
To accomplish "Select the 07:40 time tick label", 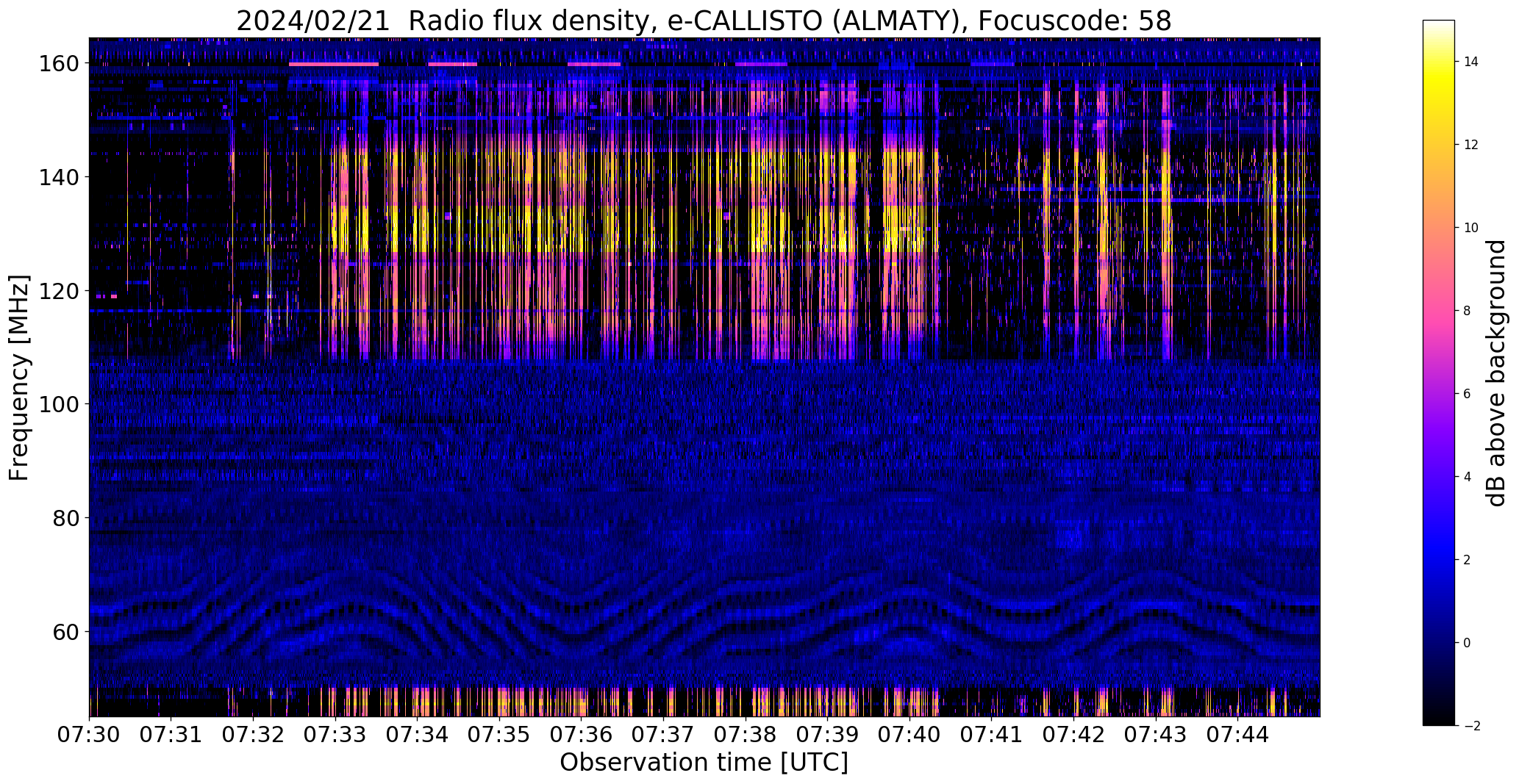I will click(x=910, y=735).
